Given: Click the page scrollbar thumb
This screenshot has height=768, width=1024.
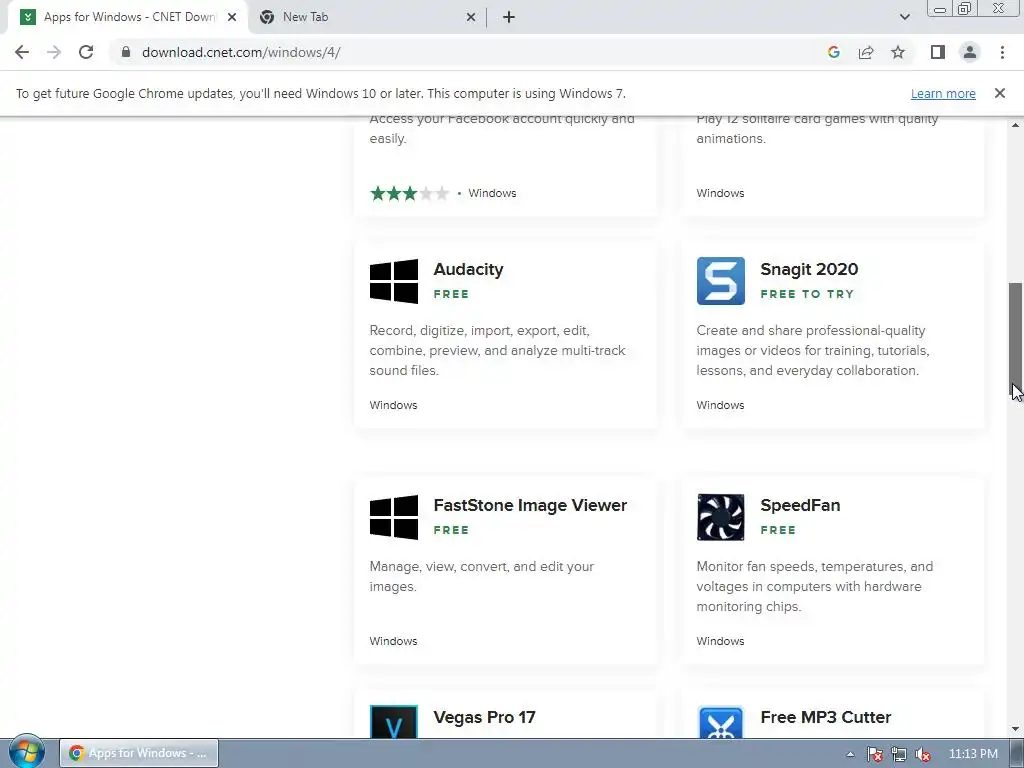Looking at the screenshot, I should (1016, 338).
